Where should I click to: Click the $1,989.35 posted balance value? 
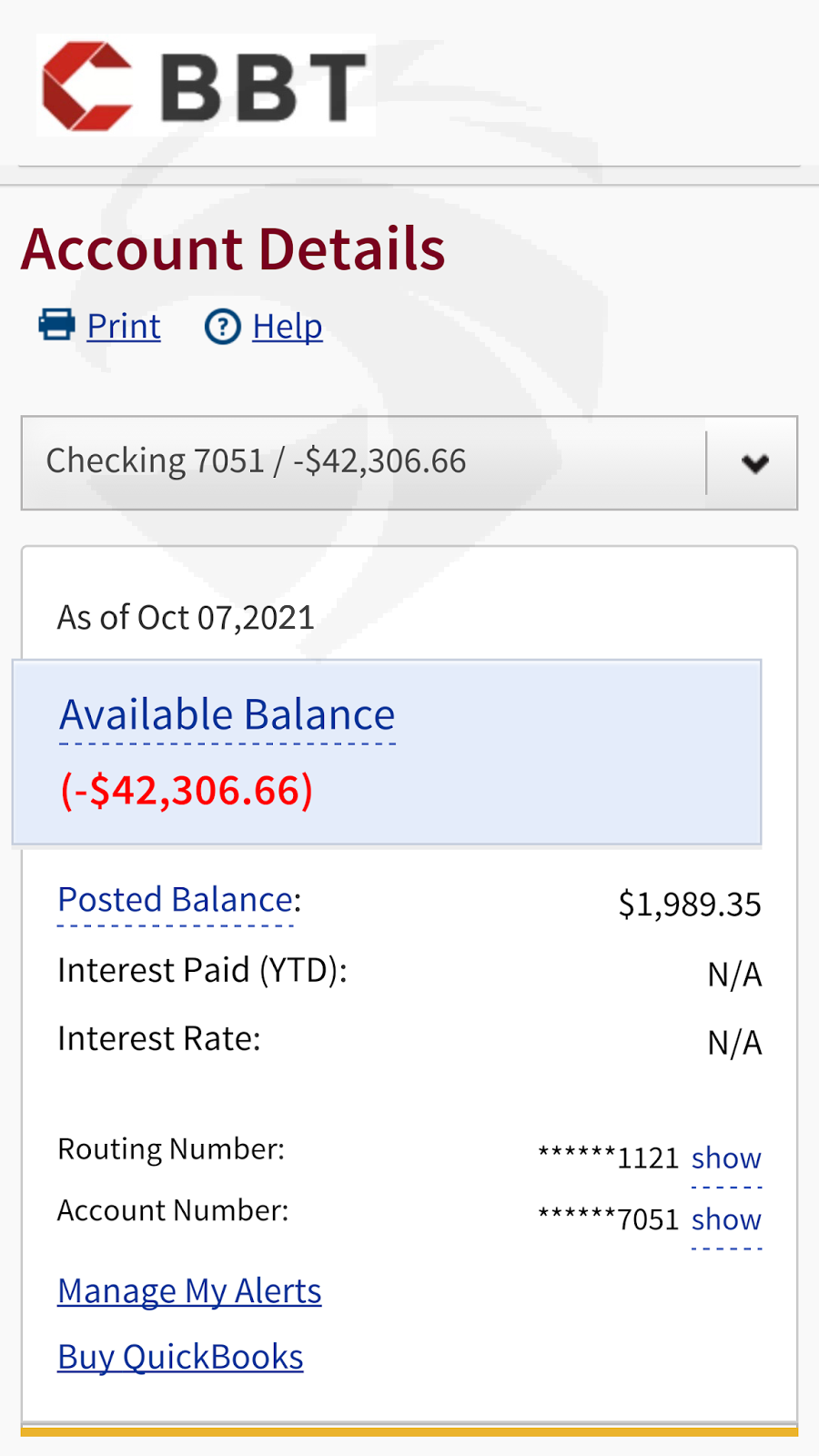coord(689,905)
